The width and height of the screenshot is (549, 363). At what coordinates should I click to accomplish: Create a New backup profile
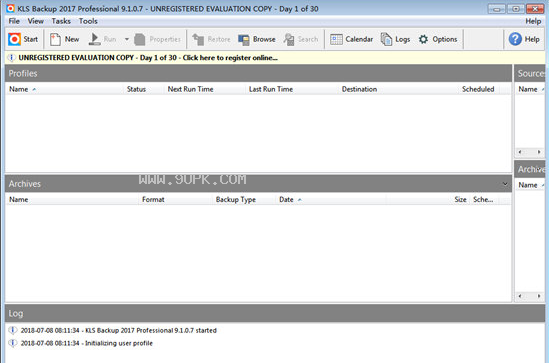(64, 39)
